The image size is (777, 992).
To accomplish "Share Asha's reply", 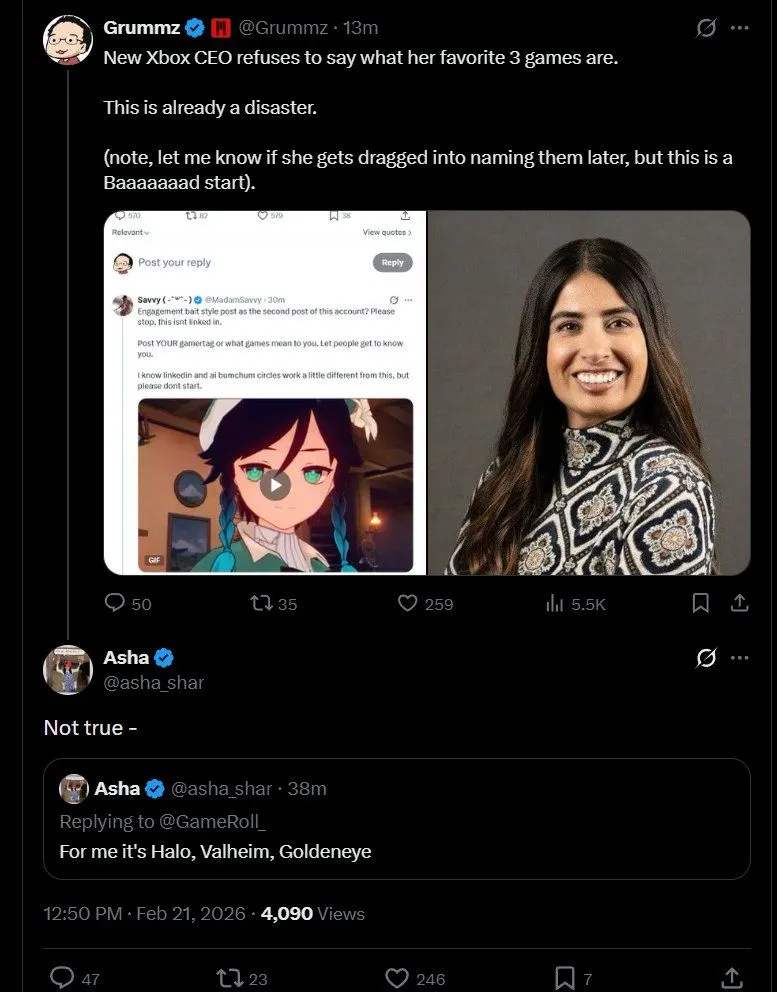I will pos(731,977).
